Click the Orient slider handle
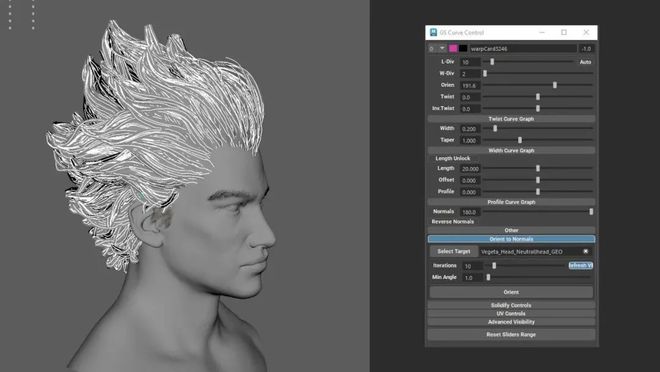 [555, 85]
